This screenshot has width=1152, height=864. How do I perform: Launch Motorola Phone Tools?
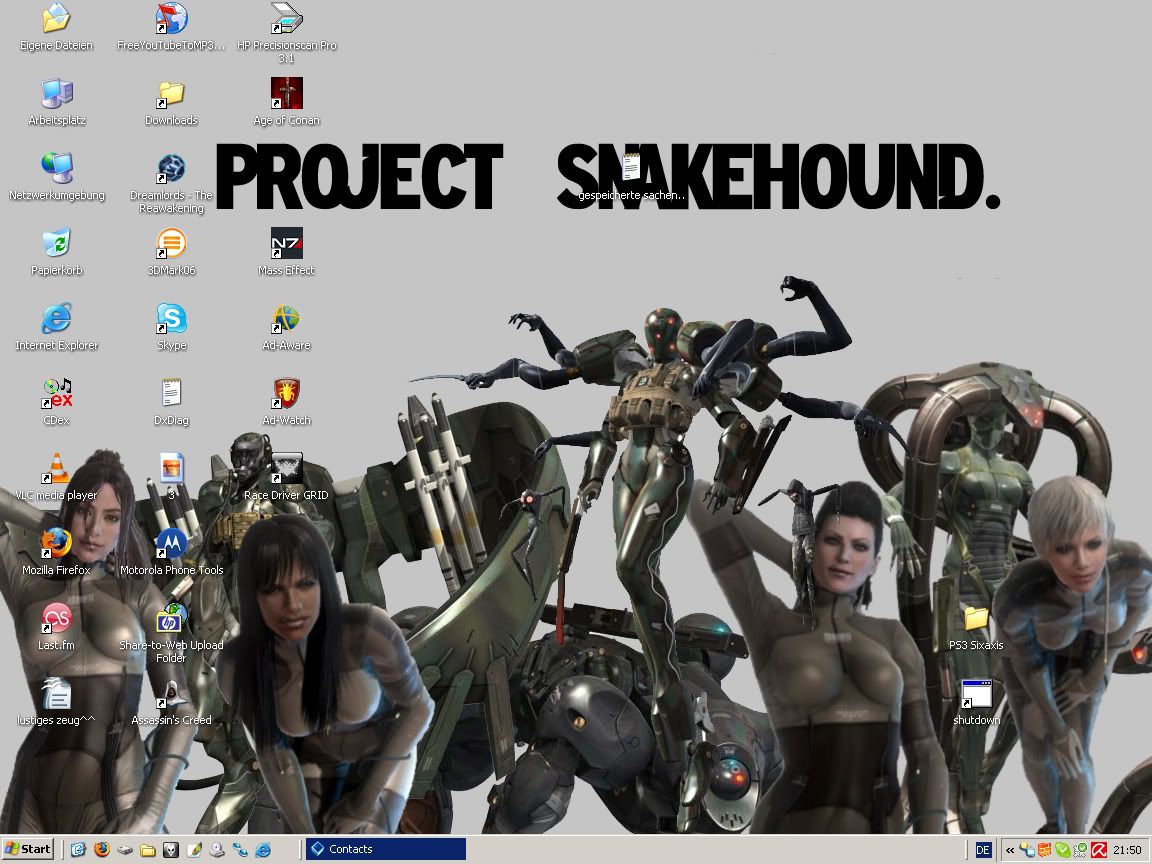click(x=171, y=552)
